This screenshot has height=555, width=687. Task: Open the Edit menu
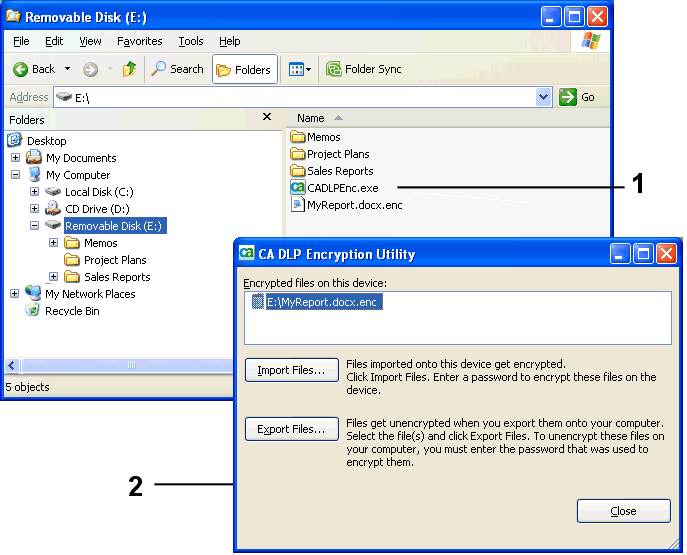54,41
